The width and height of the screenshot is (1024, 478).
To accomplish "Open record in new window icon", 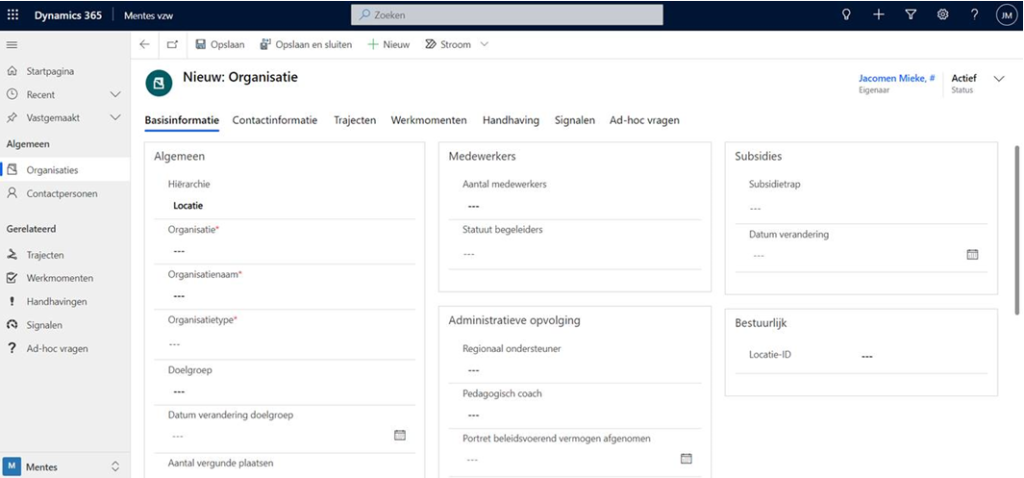I will (172, 45).
